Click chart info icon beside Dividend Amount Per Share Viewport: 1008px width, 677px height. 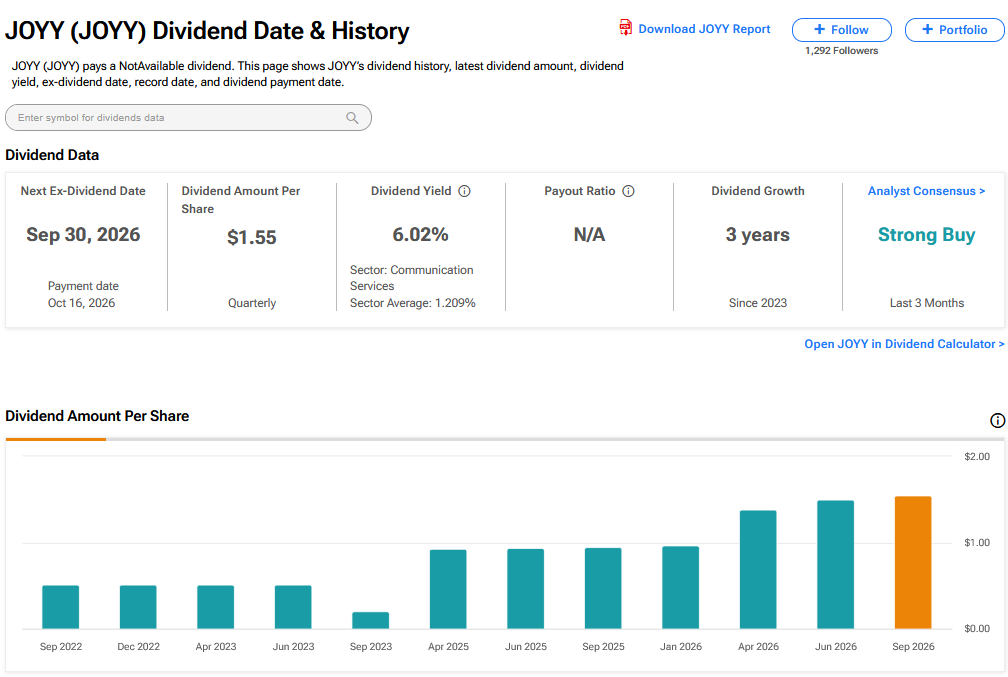point(997,420)
